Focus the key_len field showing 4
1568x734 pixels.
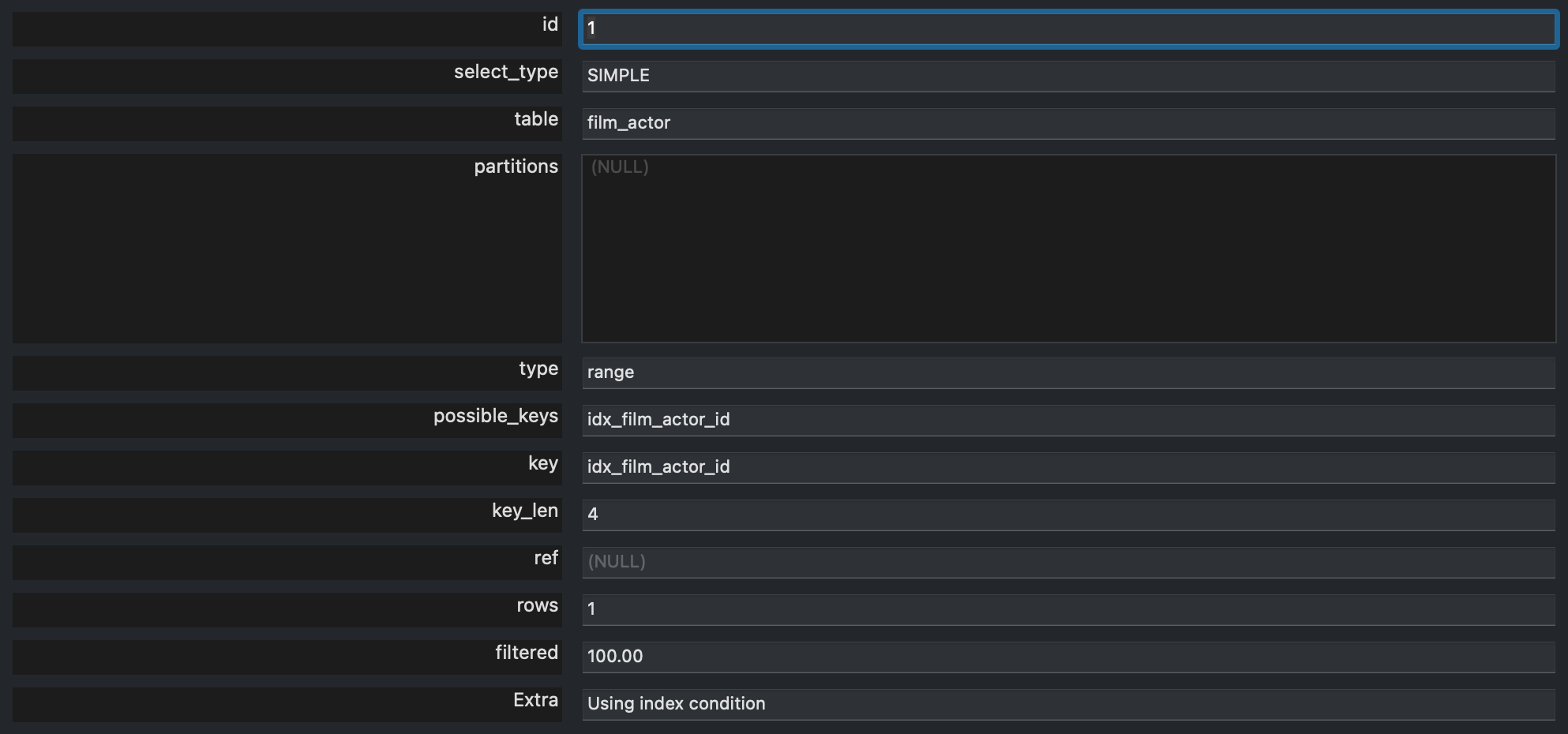tap(1067, 515)
